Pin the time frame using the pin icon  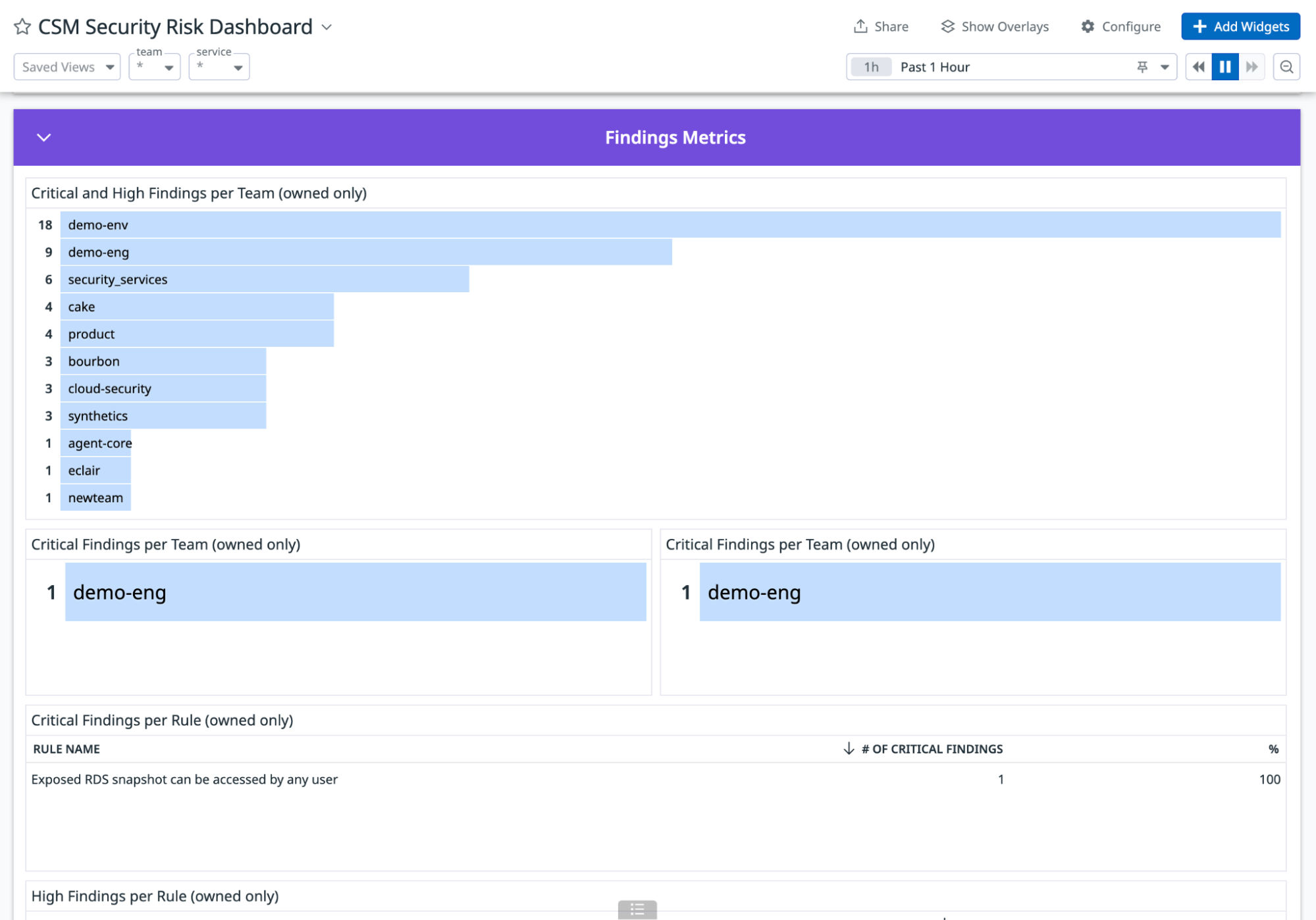click(1142, 66)
